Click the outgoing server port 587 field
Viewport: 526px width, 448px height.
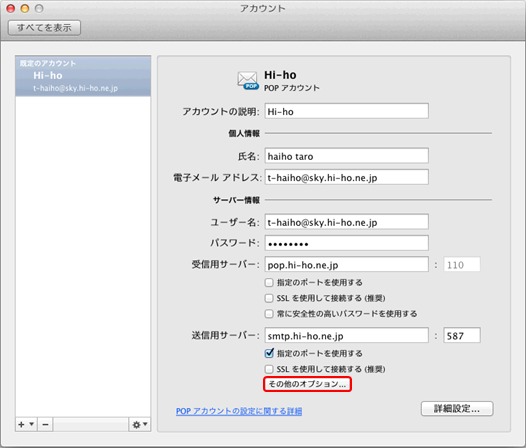click(x=462, y=336)
